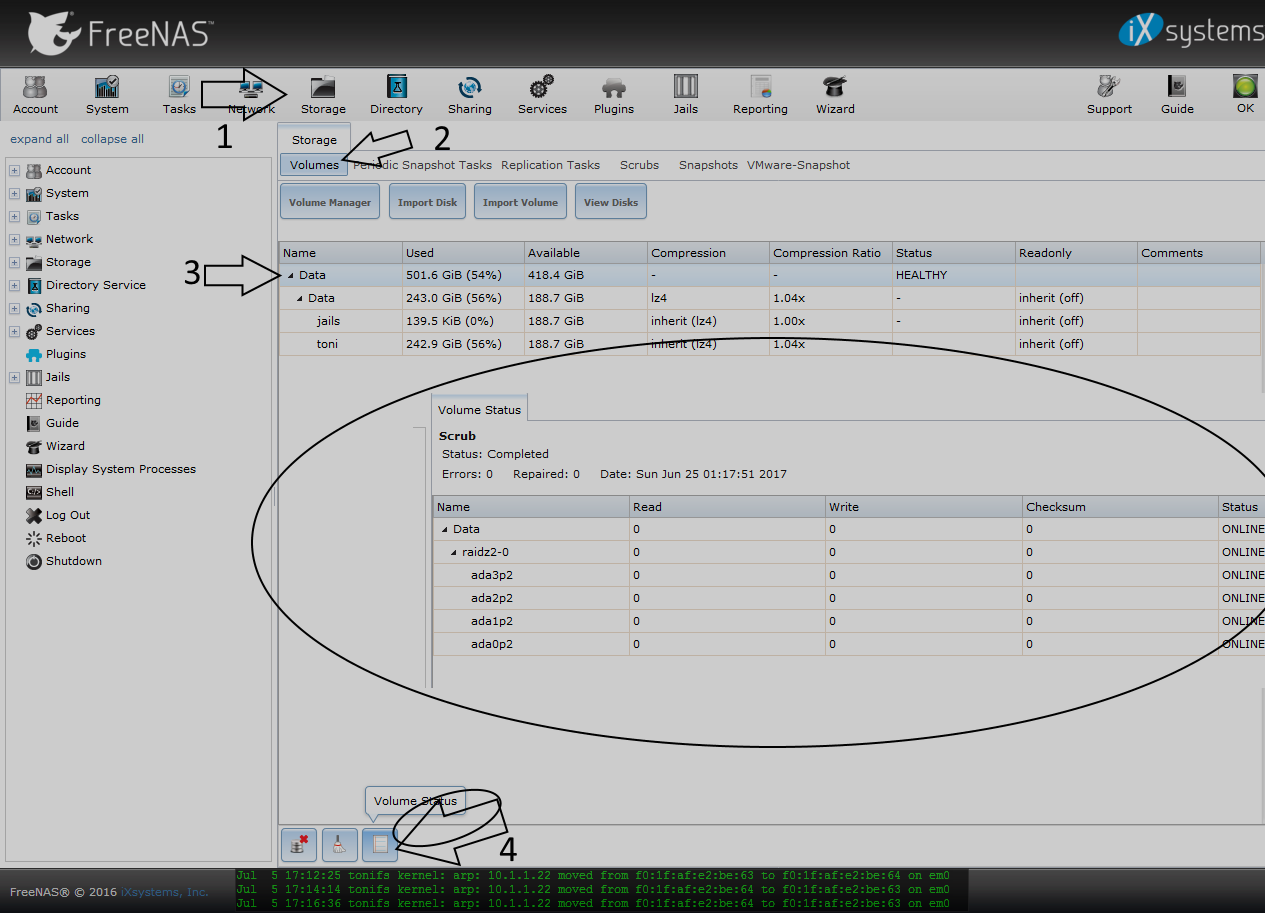Expand the Directory Service node in sidebar

15,285
